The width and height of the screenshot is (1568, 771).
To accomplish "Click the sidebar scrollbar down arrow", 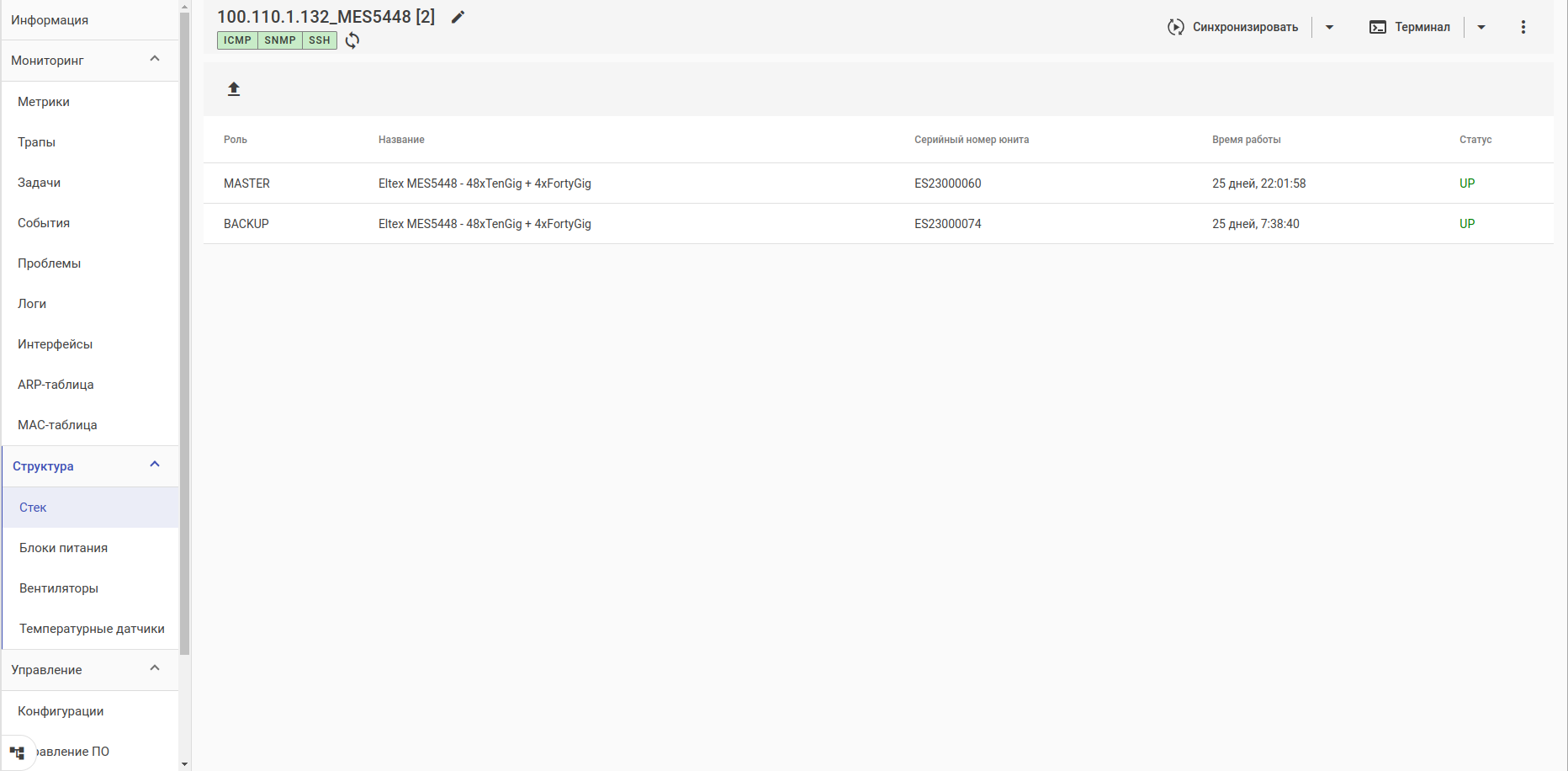I will click(184, 764).
